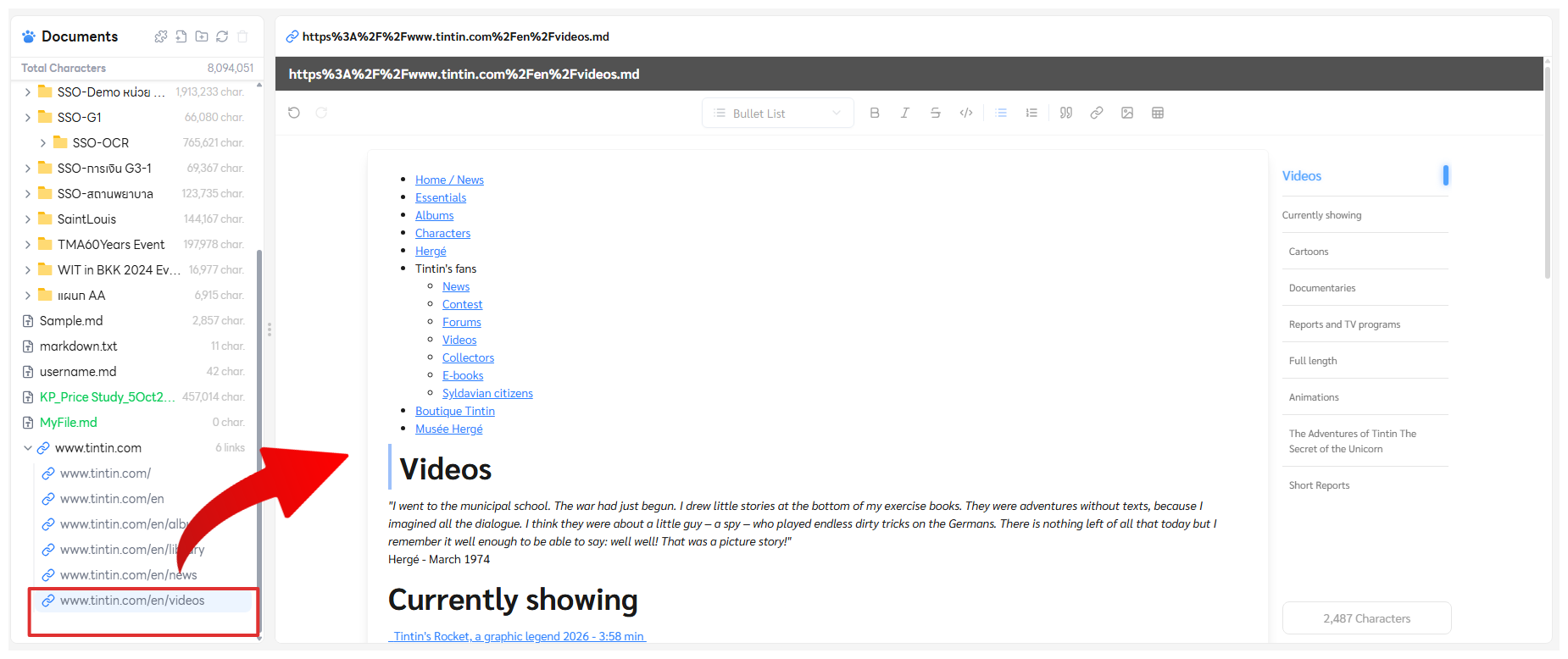Insert an image using the image icon
Screen dimensions: 1568x659
click(x=1127, y=113)
